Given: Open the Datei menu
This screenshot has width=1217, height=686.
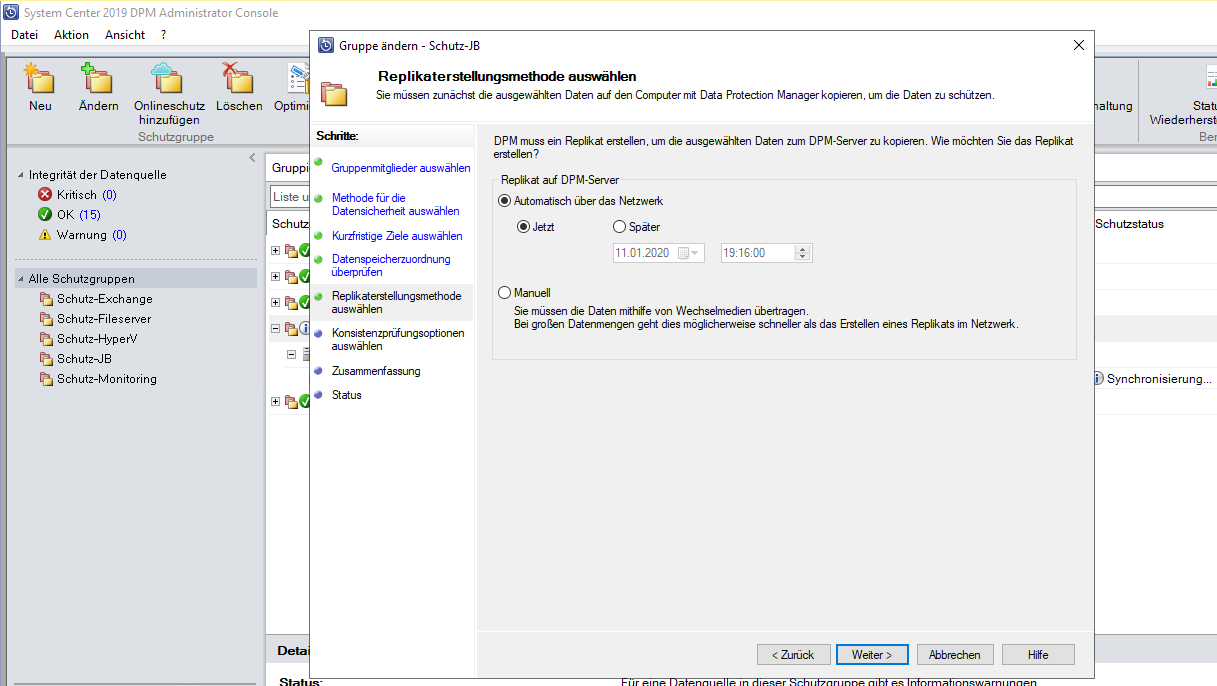Looking at the screenshot, I should 24,35.
